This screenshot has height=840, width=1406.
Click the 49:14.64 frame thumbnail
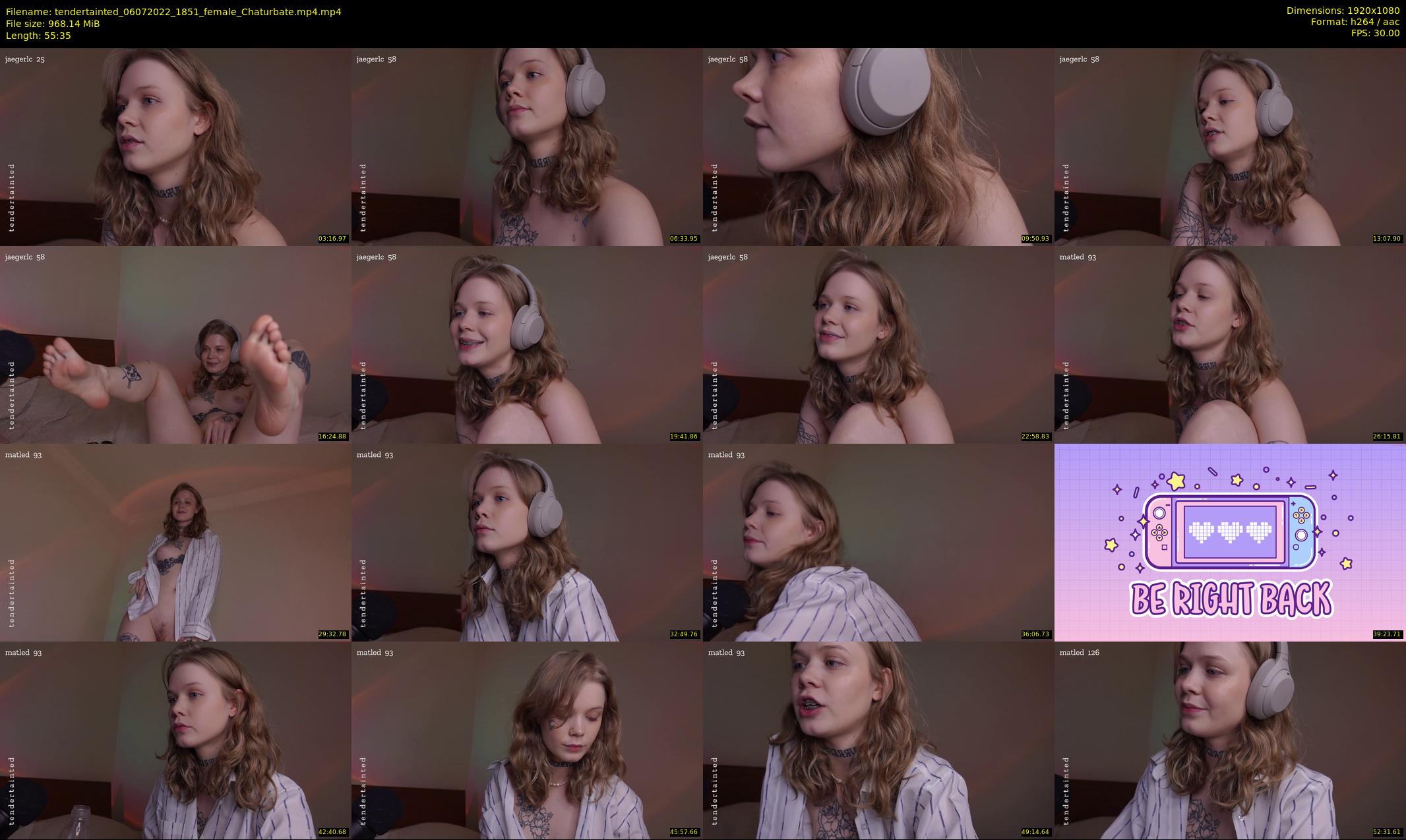coord(878,740)
